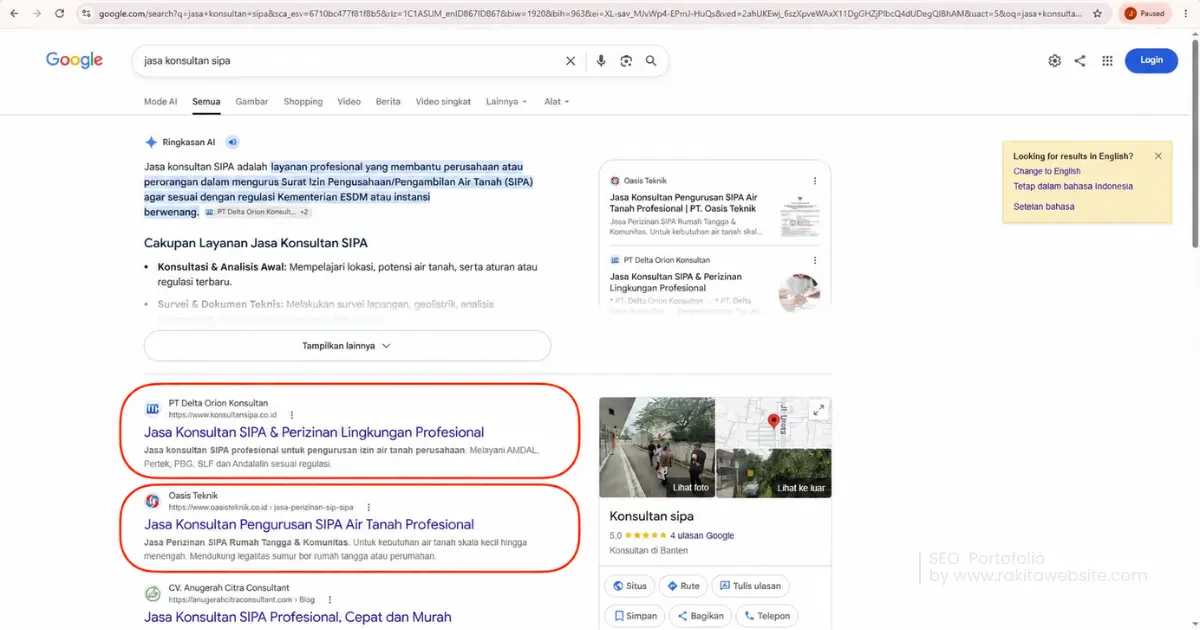
Task: Expand the Lainnya dropdown
Action: [x=506, y=101]
